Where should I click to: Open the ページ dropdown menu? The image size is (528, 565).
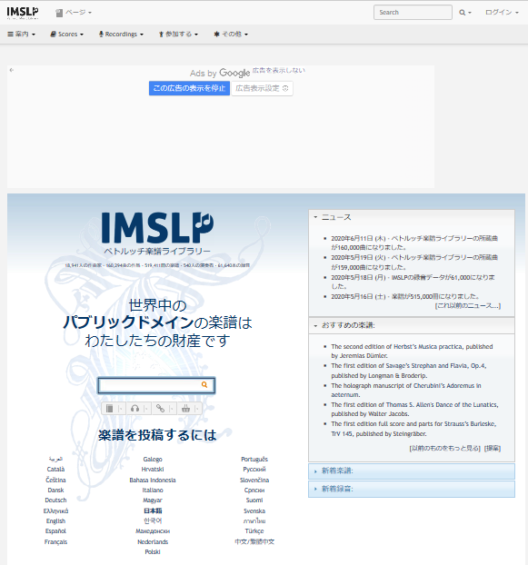[74, 13]
